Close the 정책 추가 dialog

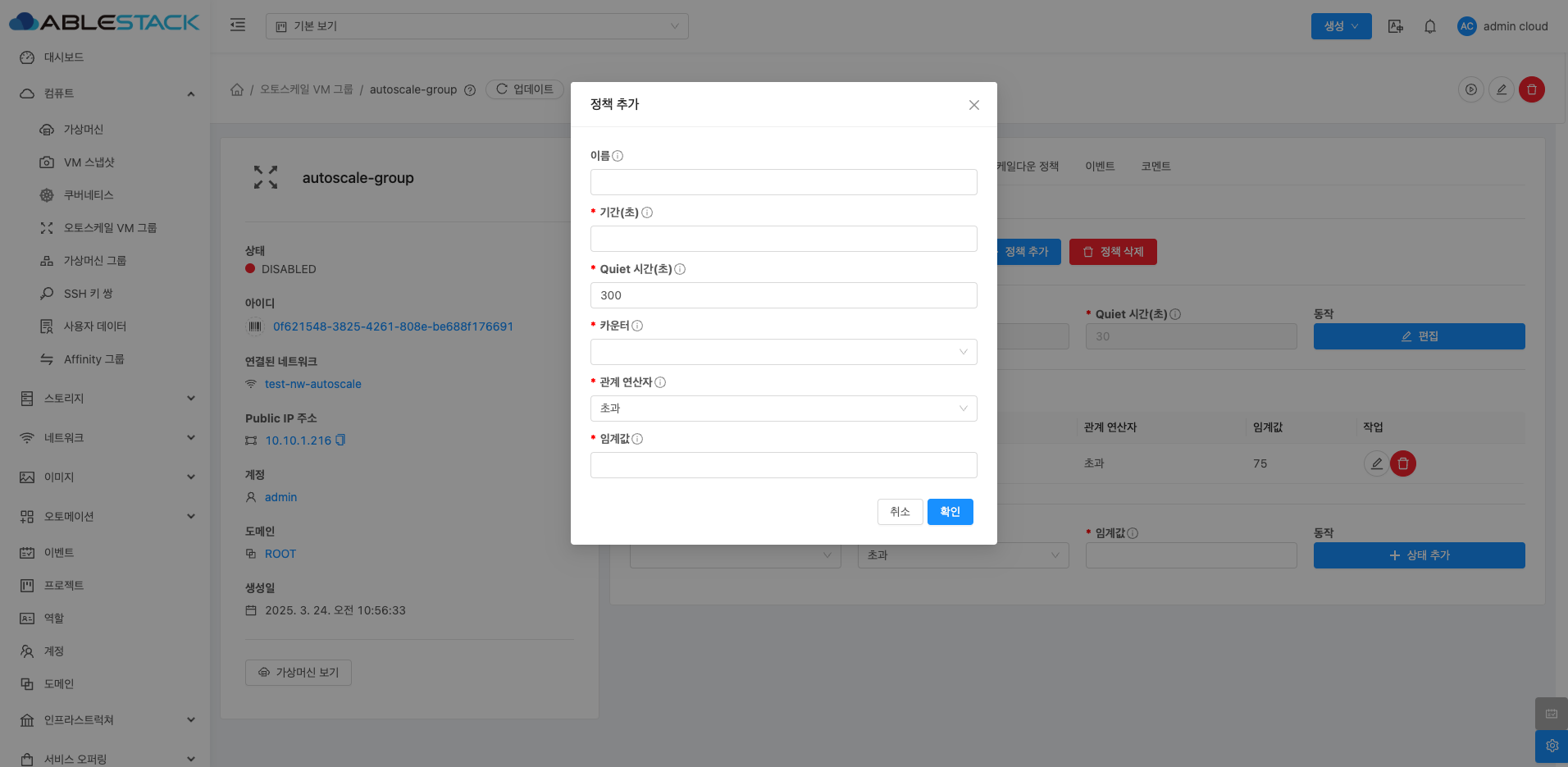click(973, 105)
